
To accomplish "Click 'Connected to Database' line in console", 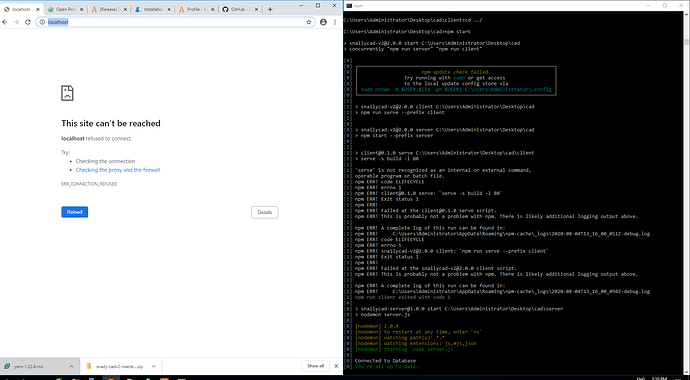I will (385, 361).
